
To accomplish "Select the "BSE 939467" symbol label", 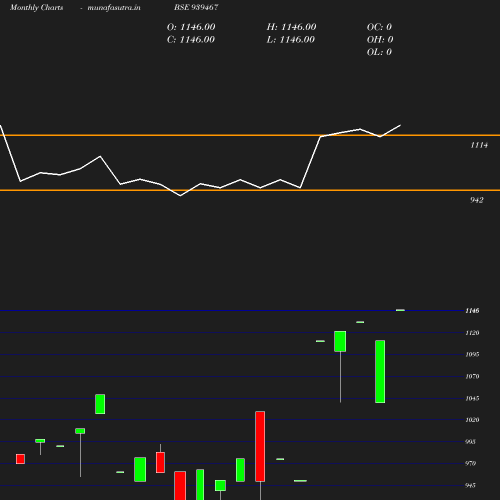I will click(x=196, y=7).
